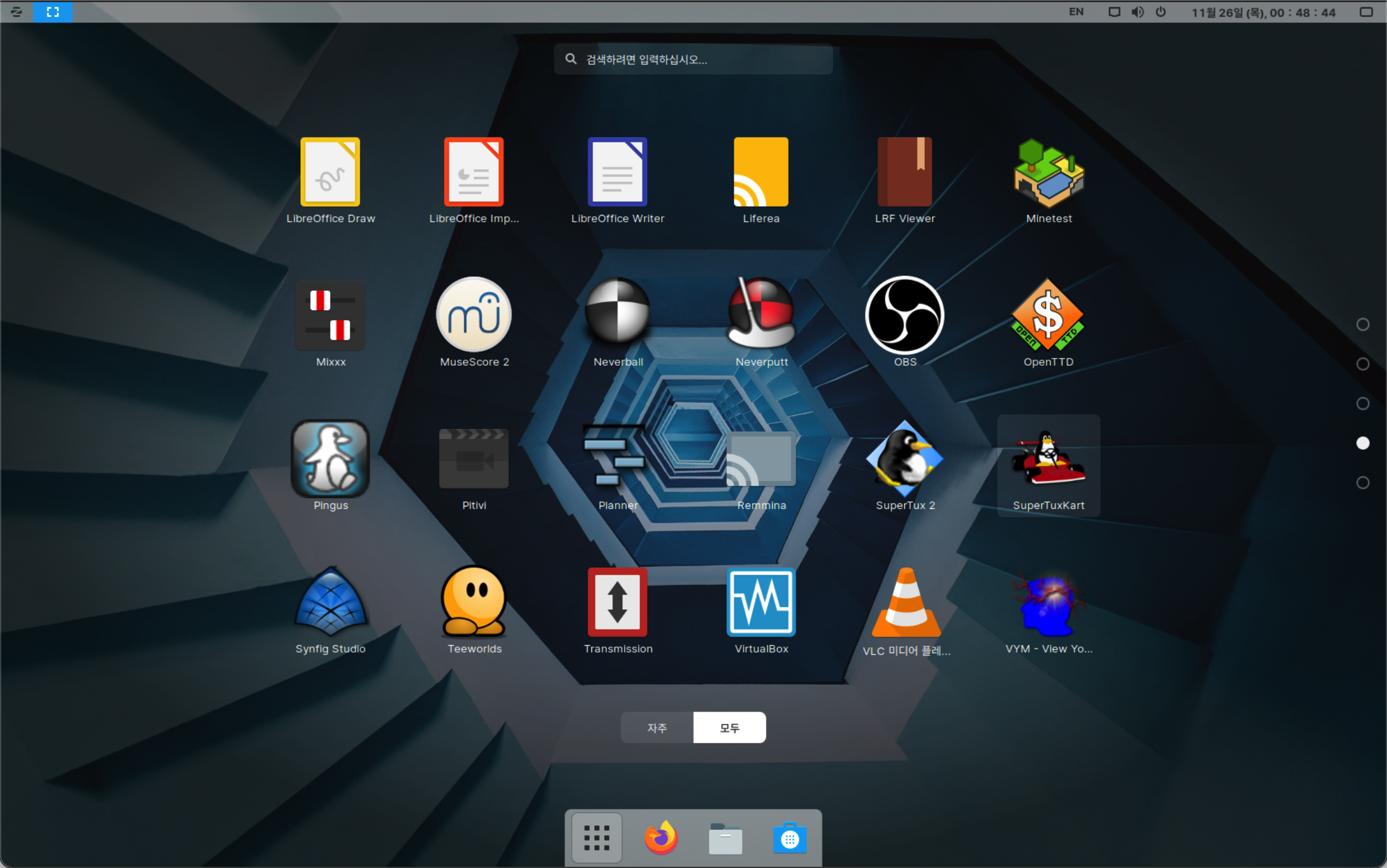
Task: Select the 모두 tab
Action: tap(729, 727)
